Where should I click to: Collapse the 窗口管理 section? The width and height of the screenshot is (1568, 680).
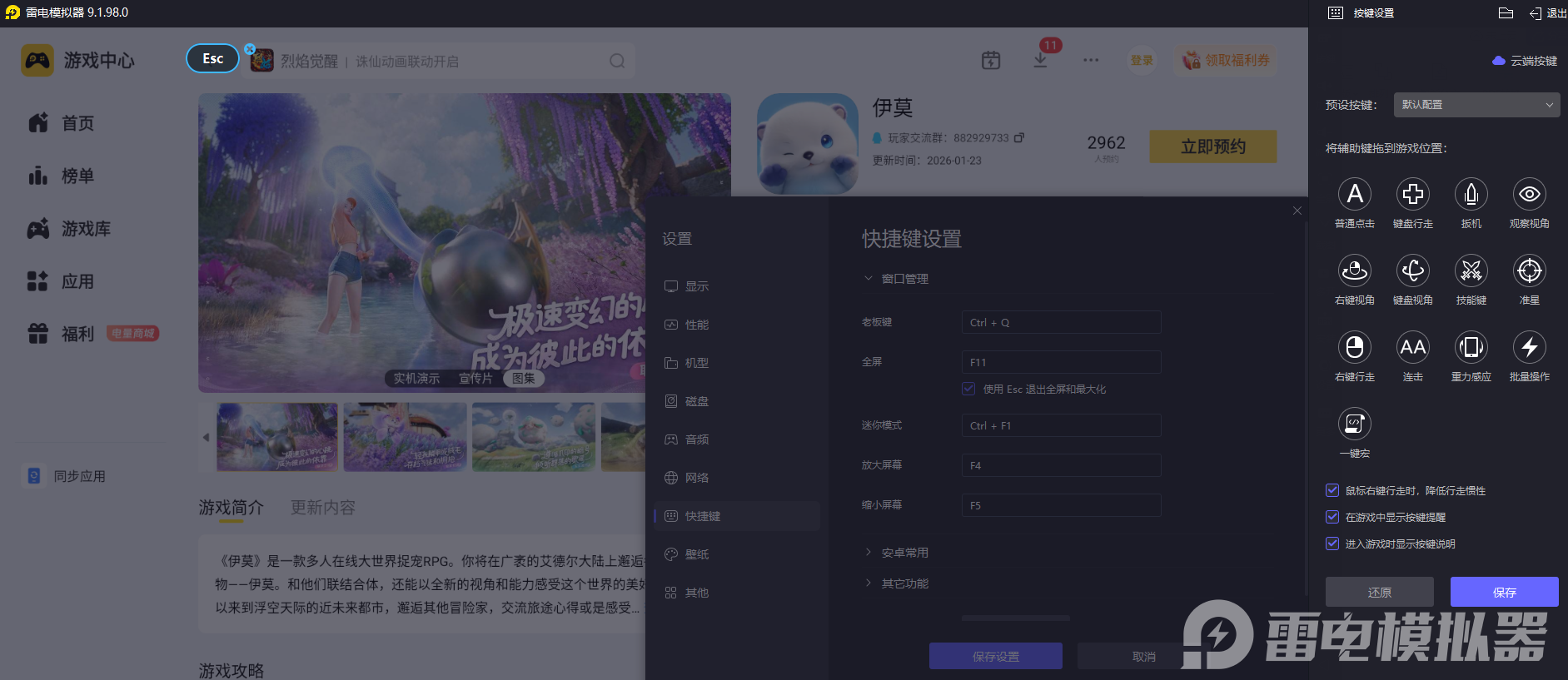pyautogui.click(x=869, y=278)
